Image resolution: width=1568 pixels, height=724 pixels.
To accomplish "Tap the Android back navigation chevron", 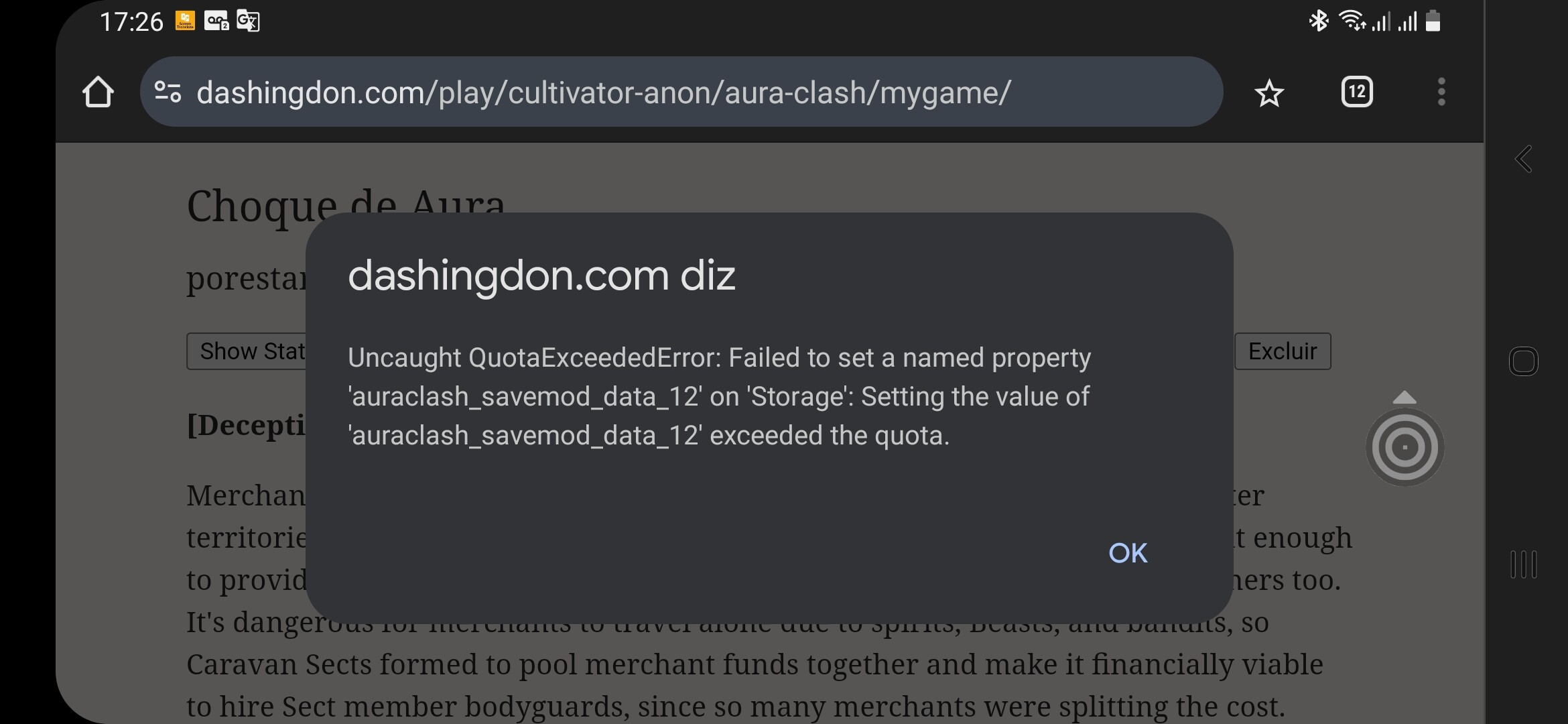I will (1523, 160).
